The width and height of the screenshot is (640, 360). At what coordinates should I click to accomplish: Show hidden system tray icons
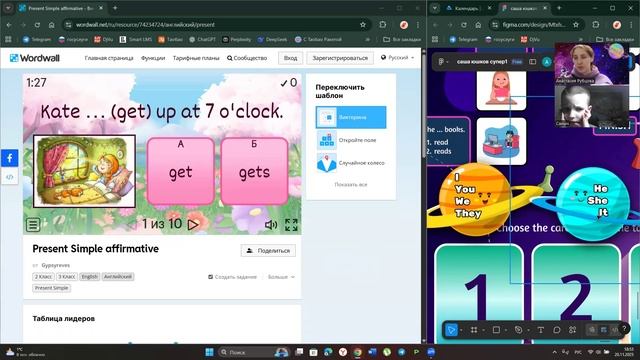pyautogui.click(x=554, y=352)
